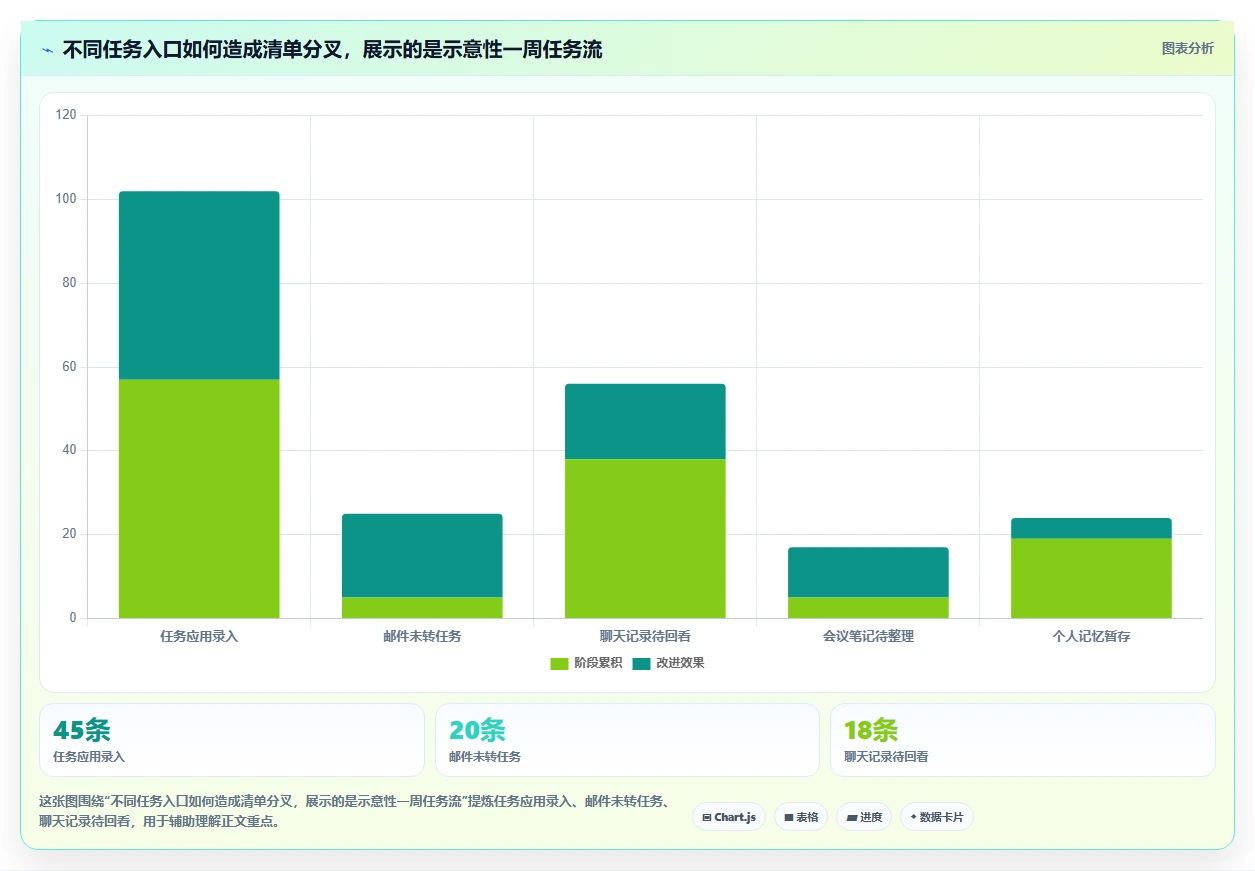Click the teal 改进效果 segment of the 邮件未转任务 bar

click(422, 555)
